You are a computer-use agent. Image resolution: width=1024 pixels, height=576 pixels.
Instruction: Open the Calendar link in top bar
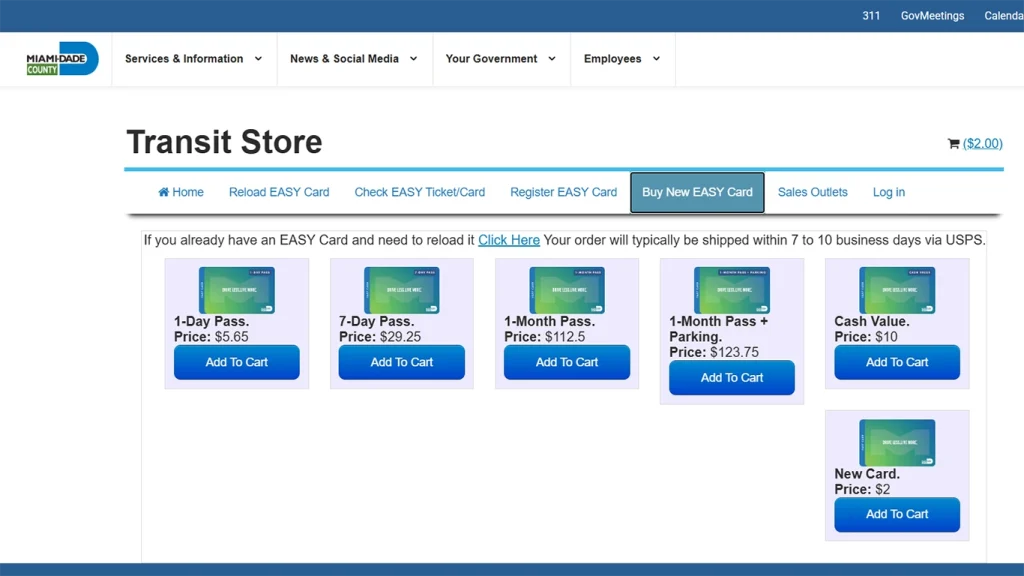pyautogui.click(x=1004, y=16)
